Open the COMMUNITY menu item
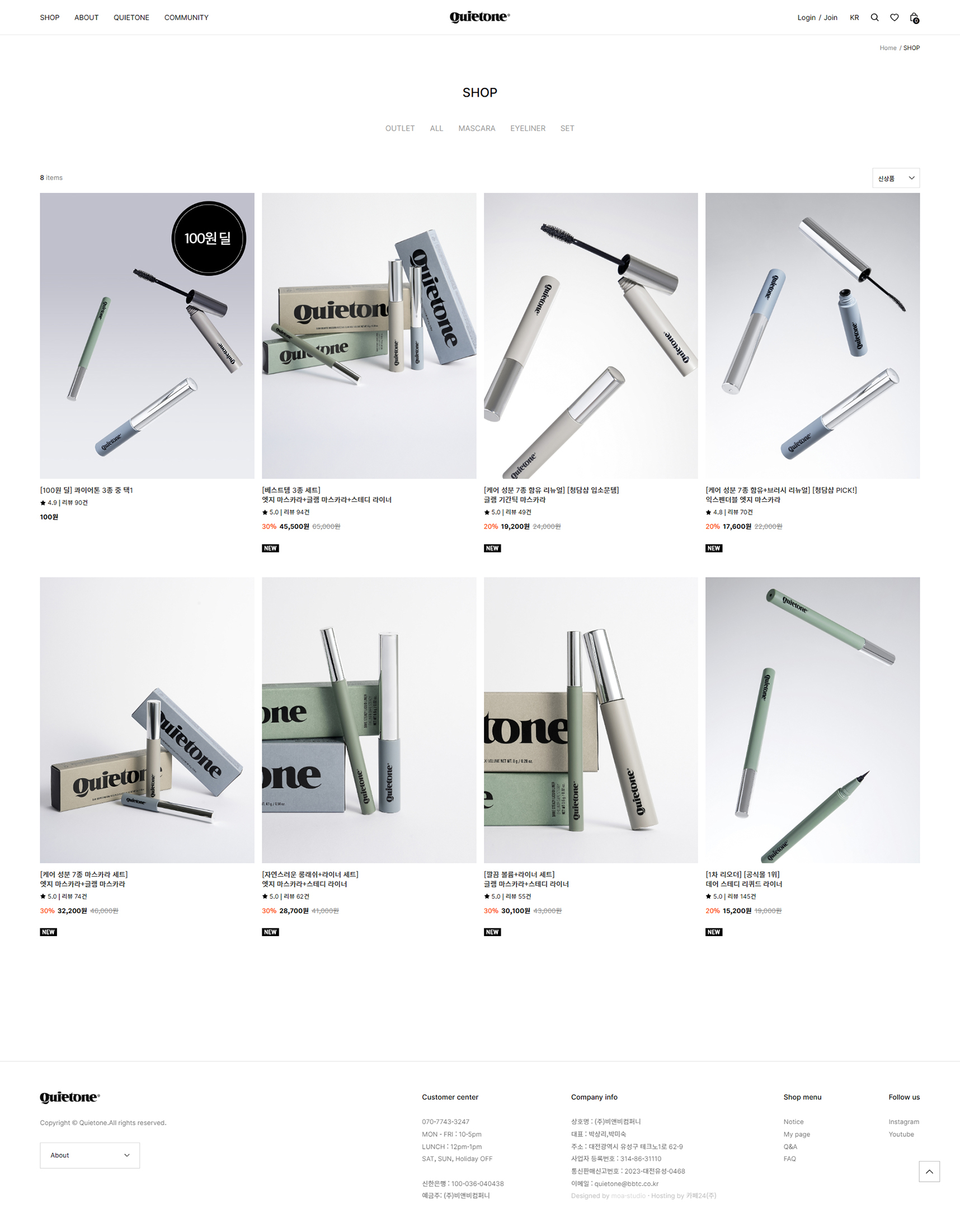 pyautogui.click(x=186, y=17)
